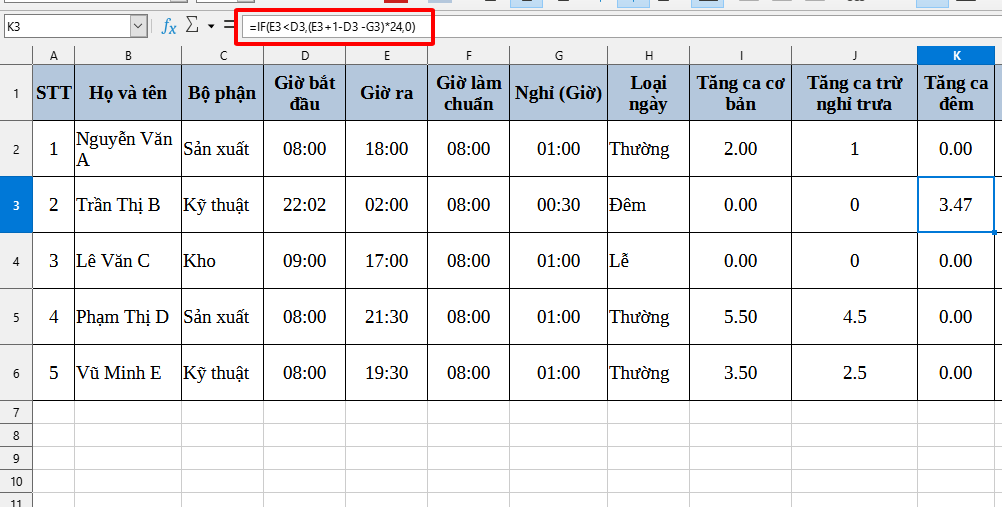Select the column H header
Viewport: 1002px width, 507px height.
(x=648, y=55)
